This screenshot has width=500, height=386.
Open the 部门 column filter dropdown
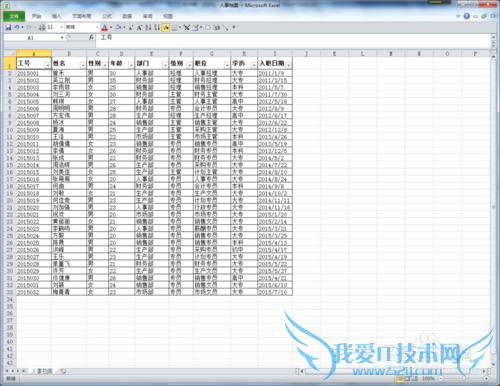click(x=165, y=65)
